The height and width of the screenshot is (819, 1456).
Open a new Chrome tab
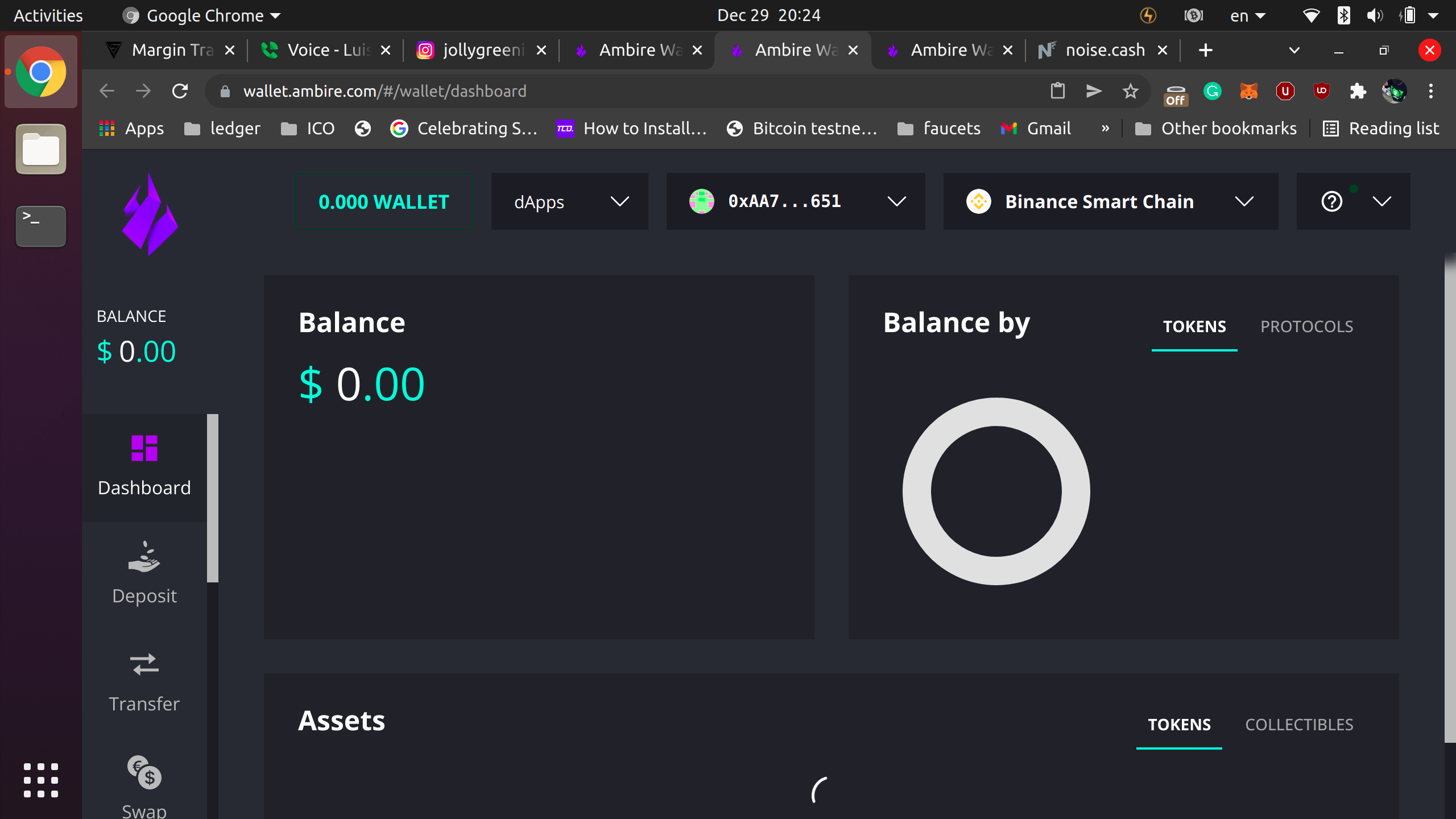tap(1205, 50)
